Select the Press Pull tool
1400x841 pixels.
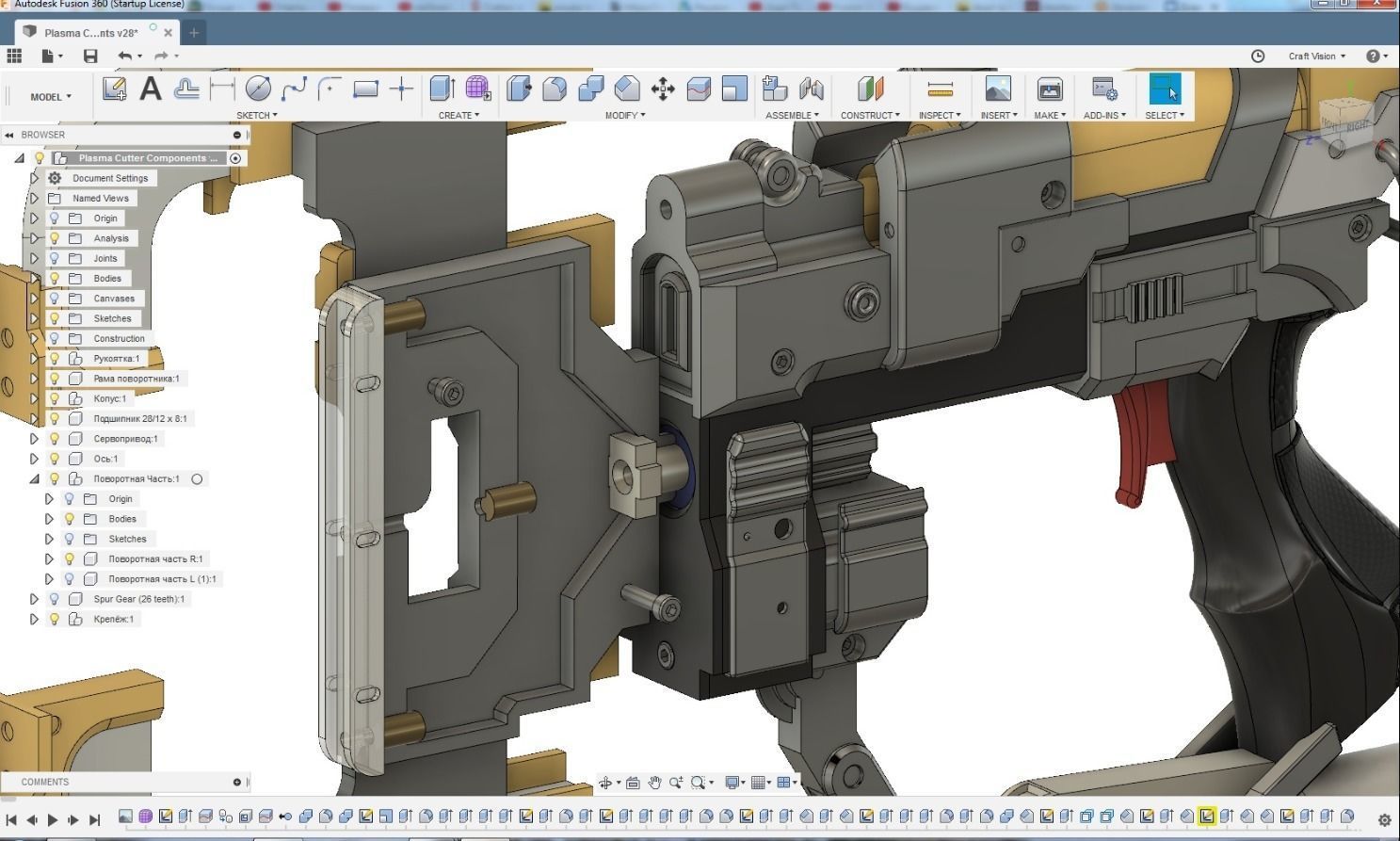[x=519, y=89]
